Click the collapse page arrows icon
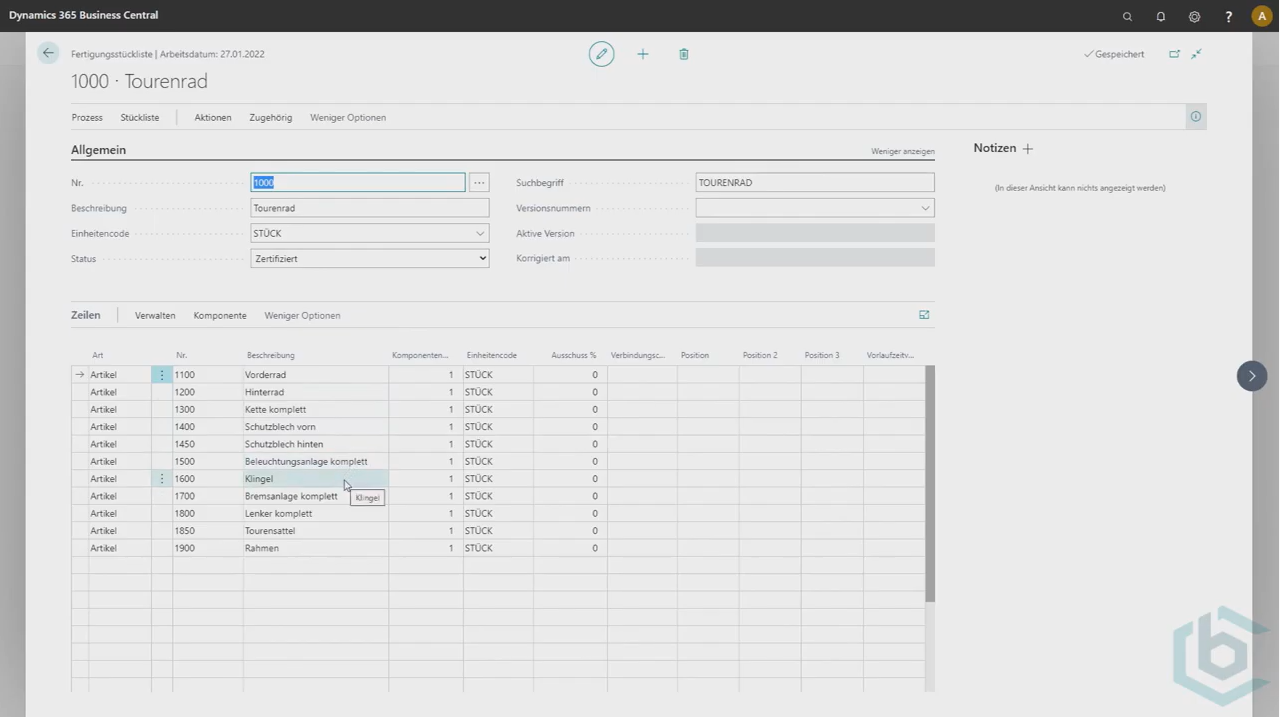Screen dimensions: 1280x717 coord(1196,54)
